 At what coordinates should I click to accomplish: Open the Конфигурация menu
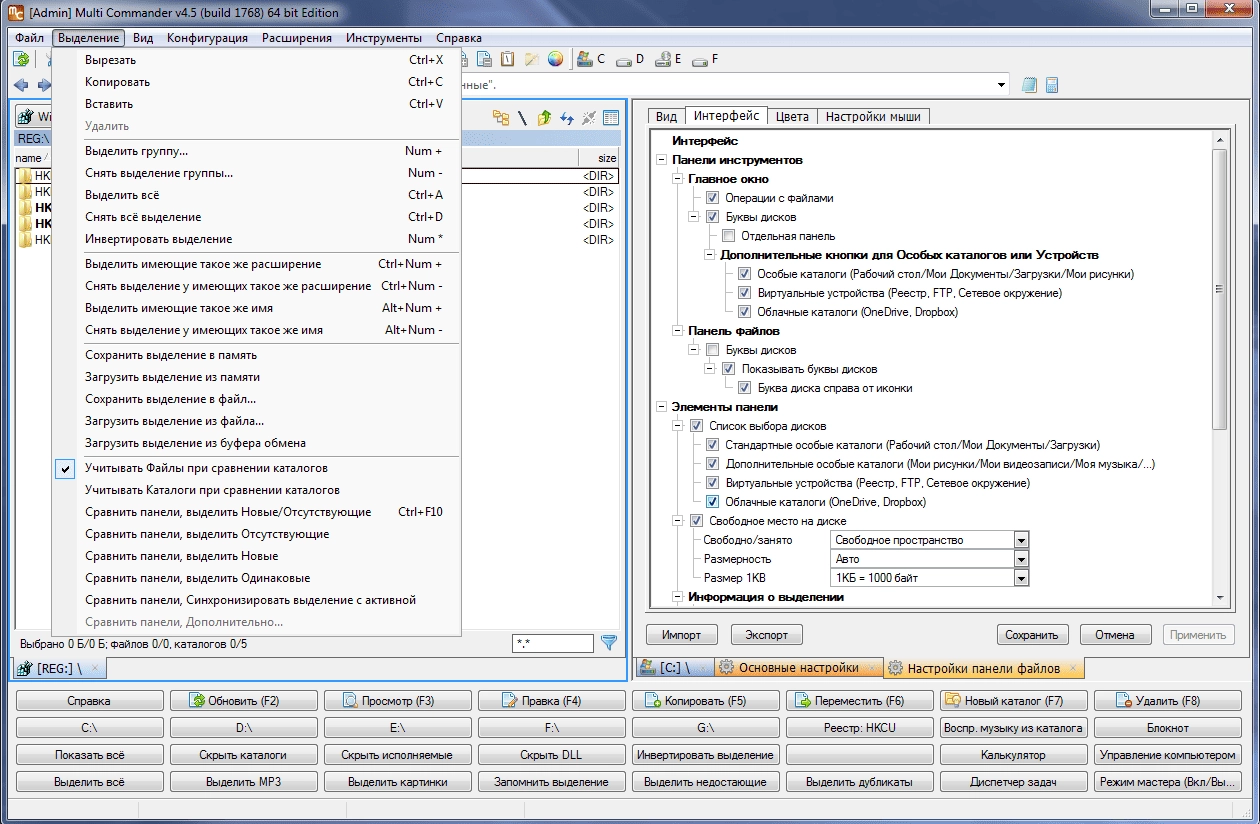pos(207,38)
